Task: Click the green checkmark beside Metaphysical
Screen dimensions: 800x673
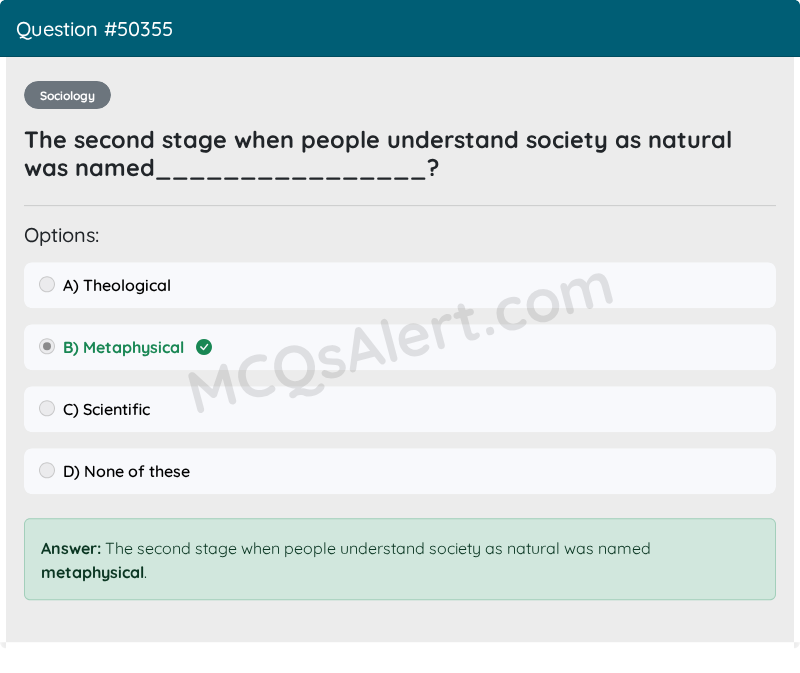Action: pos(205,347)
